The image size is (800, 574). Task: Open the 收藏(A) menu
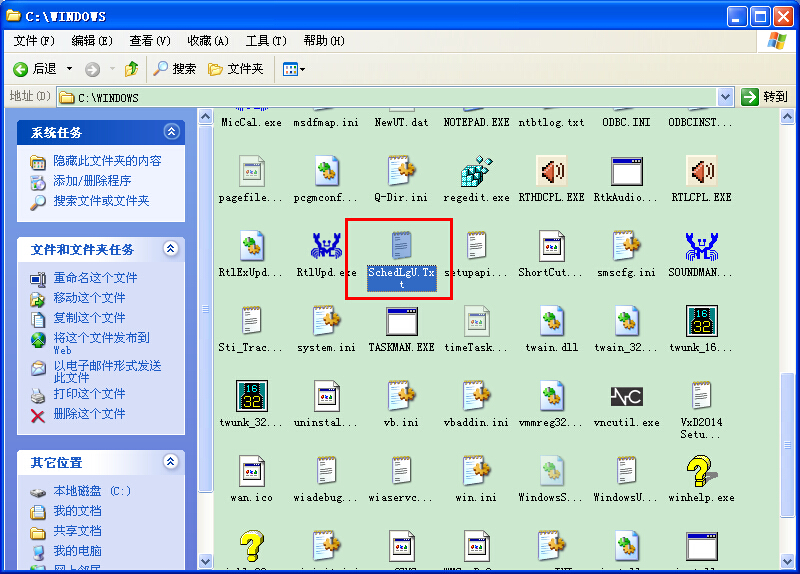[x=208, y=41]
